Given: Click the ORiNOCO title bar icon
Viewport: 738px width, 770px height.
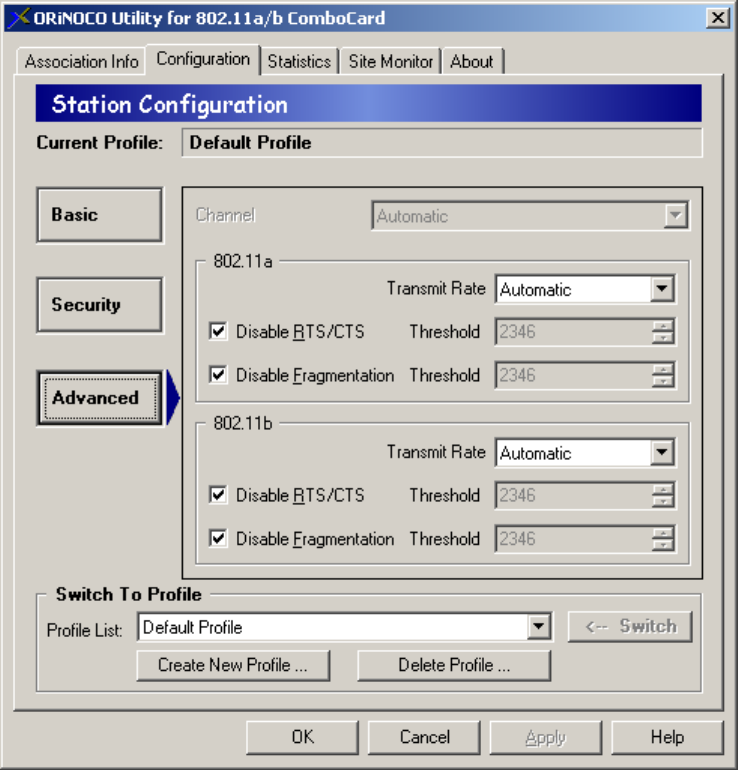Looking at the screenshot, I should tap(19, 18).
